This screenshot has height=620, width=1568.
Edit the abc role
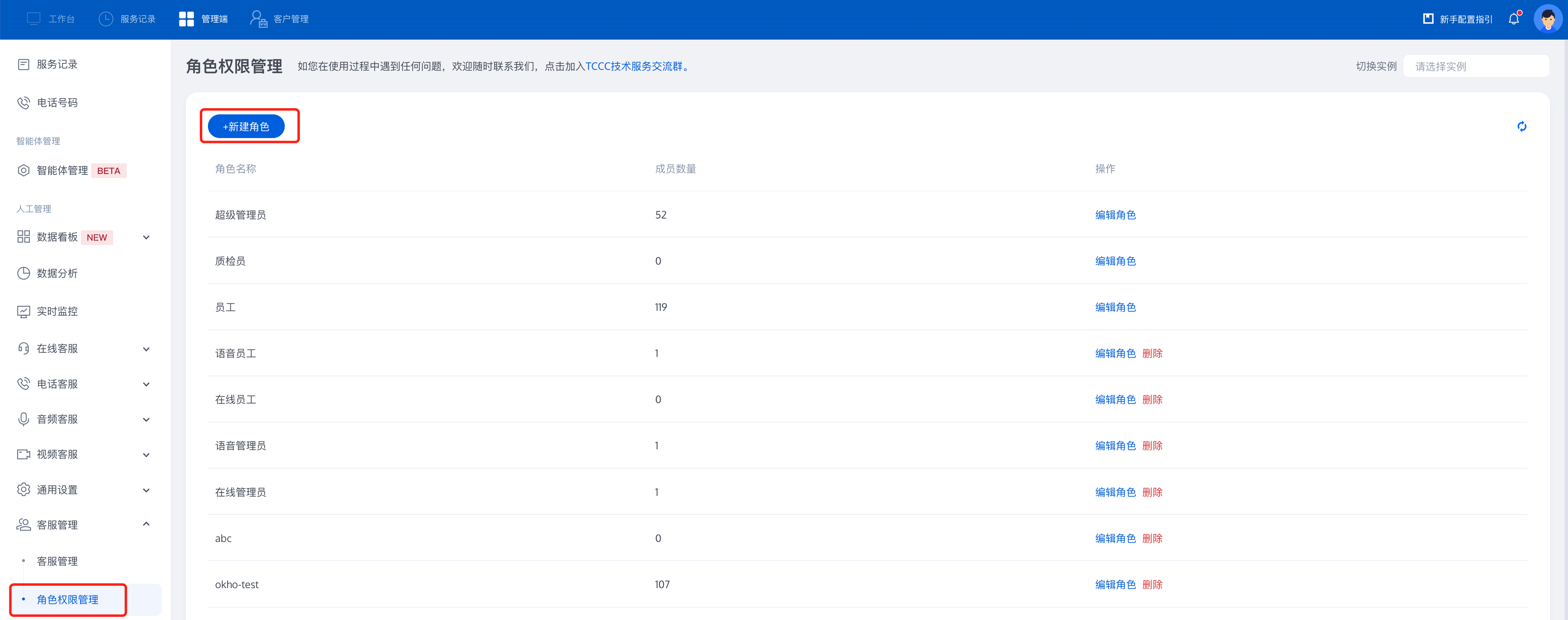point(1115,538)
